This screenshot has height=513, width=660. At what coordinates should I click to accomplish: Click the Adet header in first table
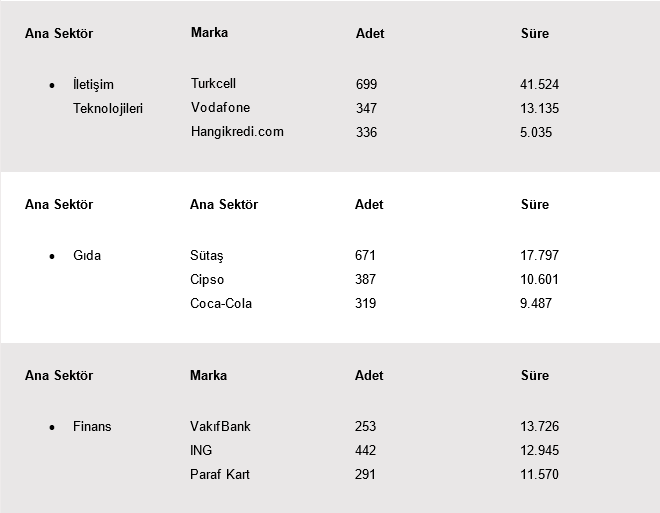click(x=370, y=34)
